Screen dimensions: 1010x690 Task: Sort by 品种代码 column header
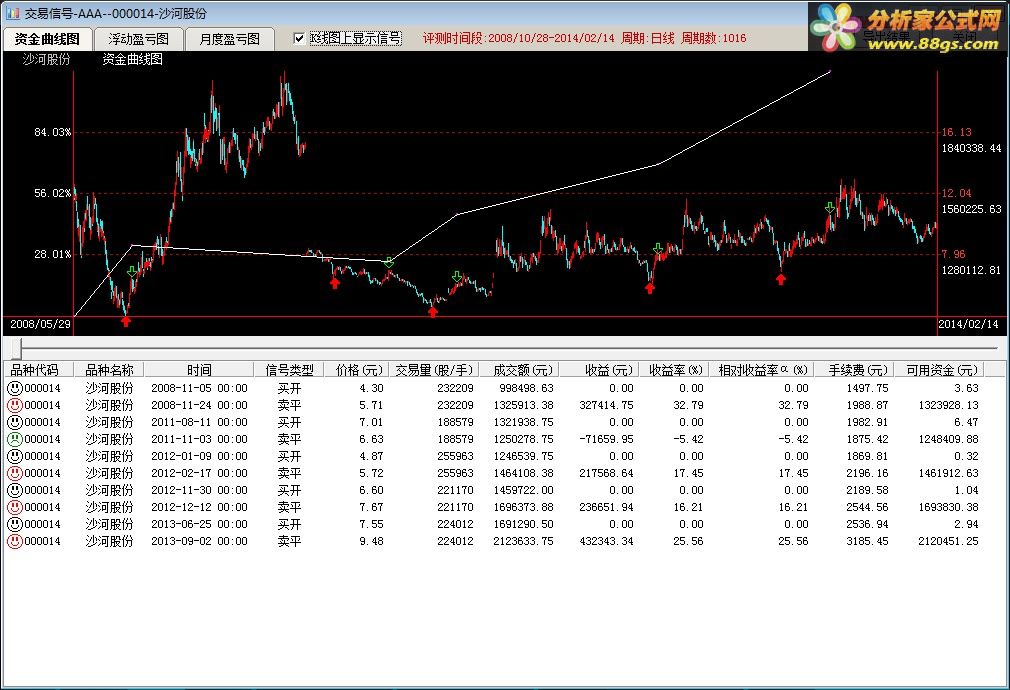click(x=38, y=370)
